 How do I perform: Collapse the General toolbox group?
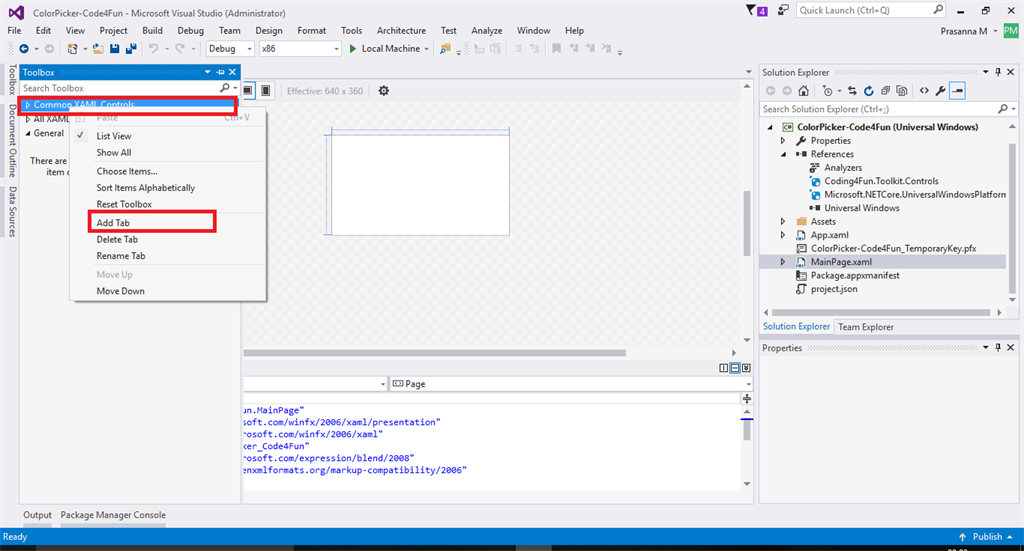pos(28,133)
